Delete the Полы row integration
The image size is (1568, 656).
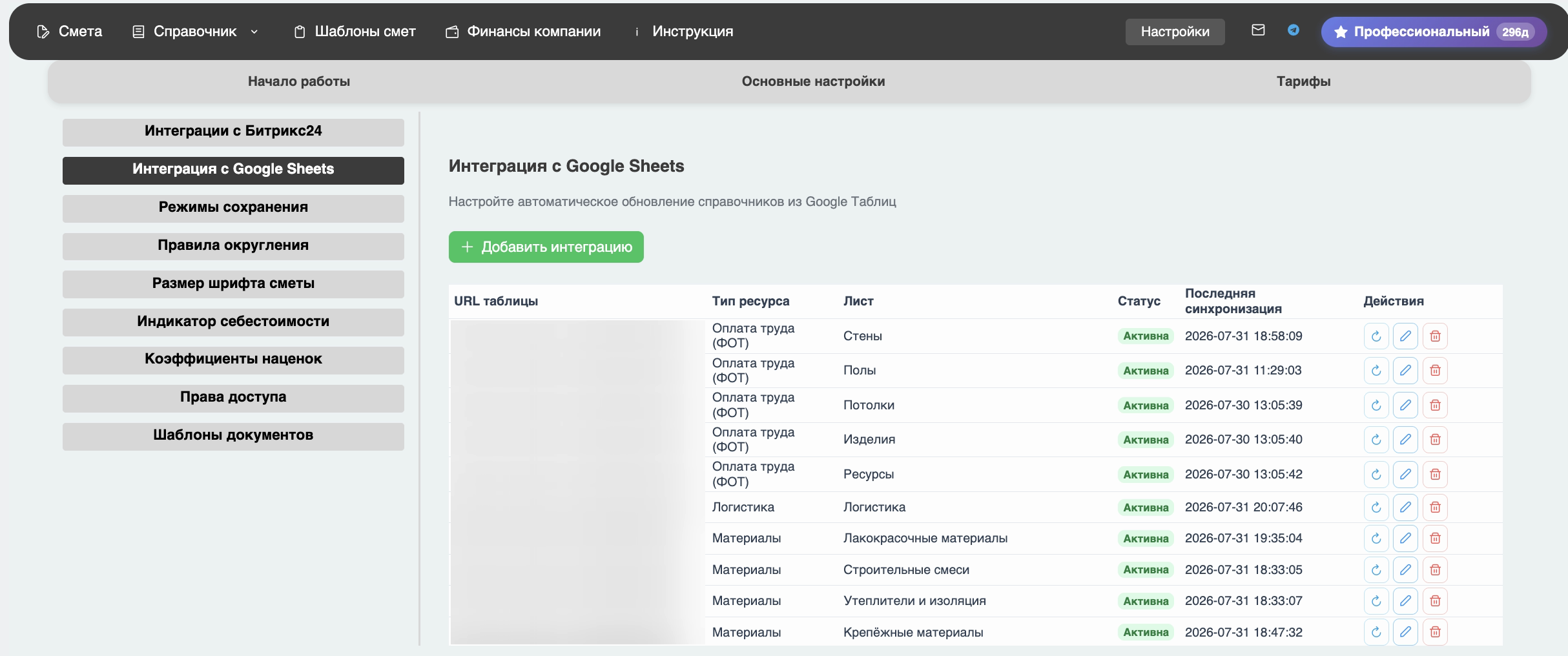coord(1435,371)
